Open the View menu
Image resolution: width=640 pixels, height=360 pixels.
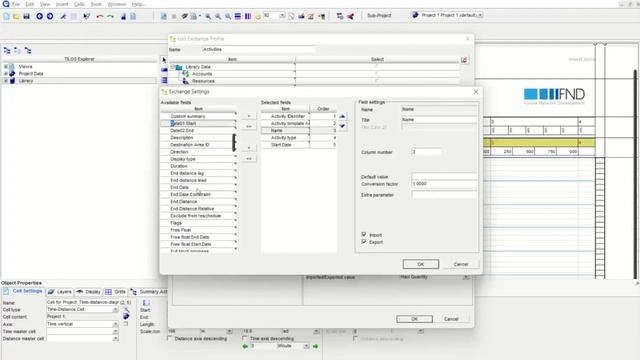45,4
